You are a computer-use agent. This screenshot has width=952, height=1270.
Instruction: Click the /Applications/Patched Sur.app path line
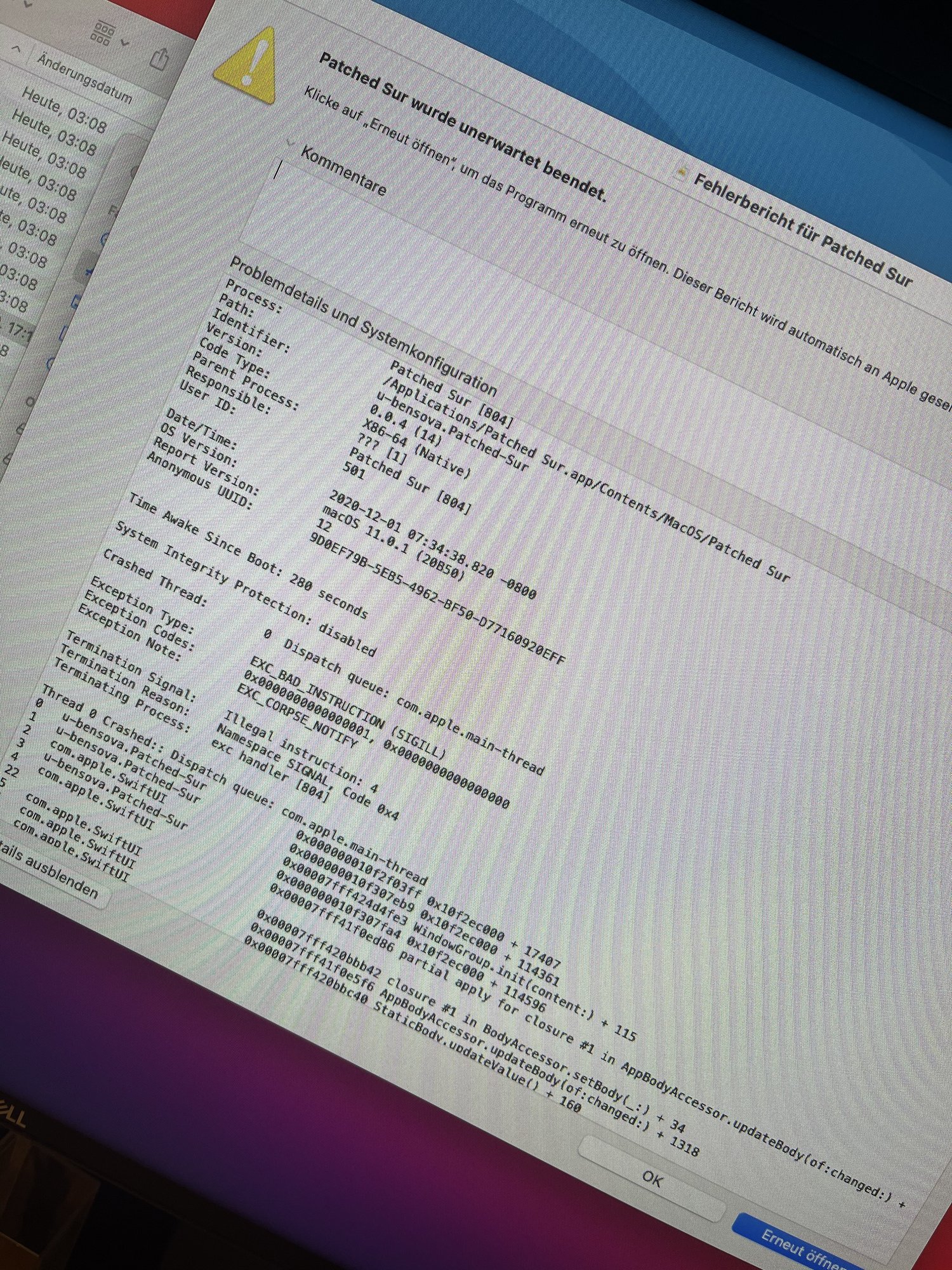[587, 481]
